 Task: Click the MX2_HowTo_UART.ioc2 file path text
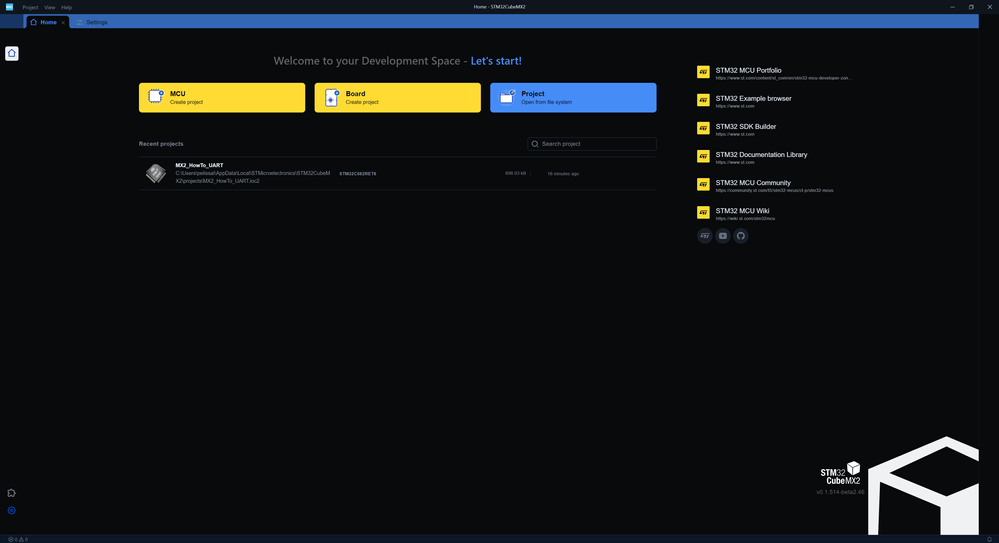pyautogui.click(x=253, y=177)
